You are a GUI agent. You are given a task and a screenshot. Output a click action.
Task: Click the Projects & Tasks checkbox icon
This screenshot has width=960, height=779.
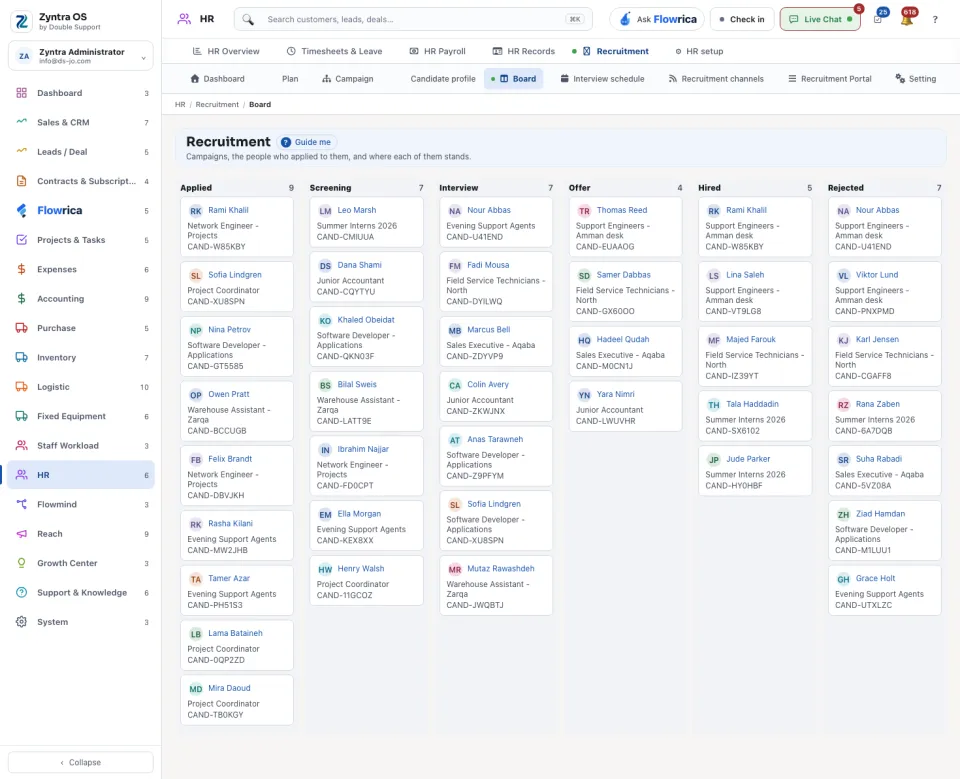click(x=21, y=240)
